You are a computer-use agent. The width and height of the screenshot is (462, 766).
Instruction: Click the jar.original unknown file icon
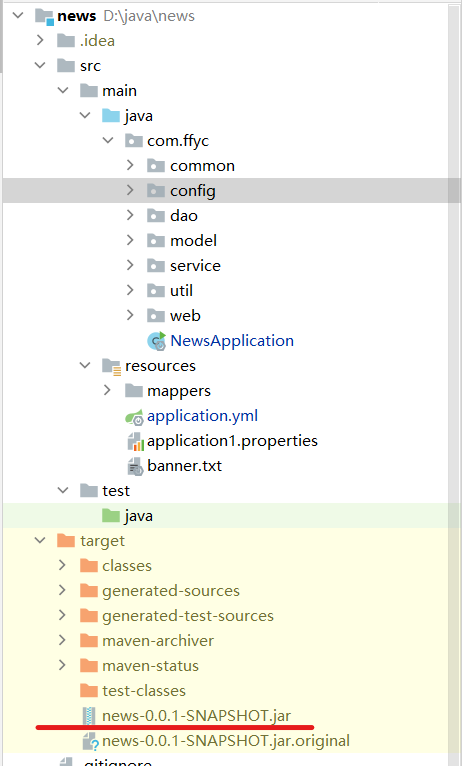[90, 742]
